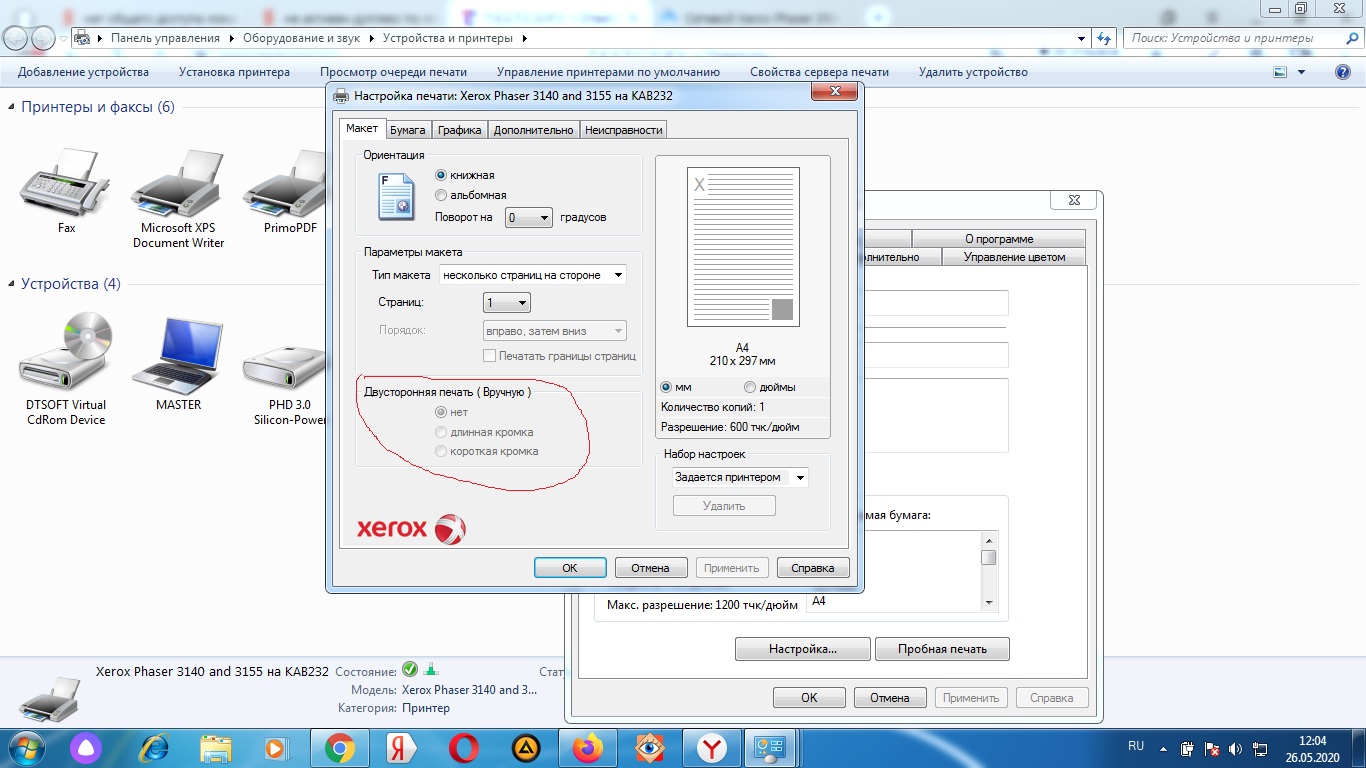Click OK in printer properties window

[x=809, y=698]
